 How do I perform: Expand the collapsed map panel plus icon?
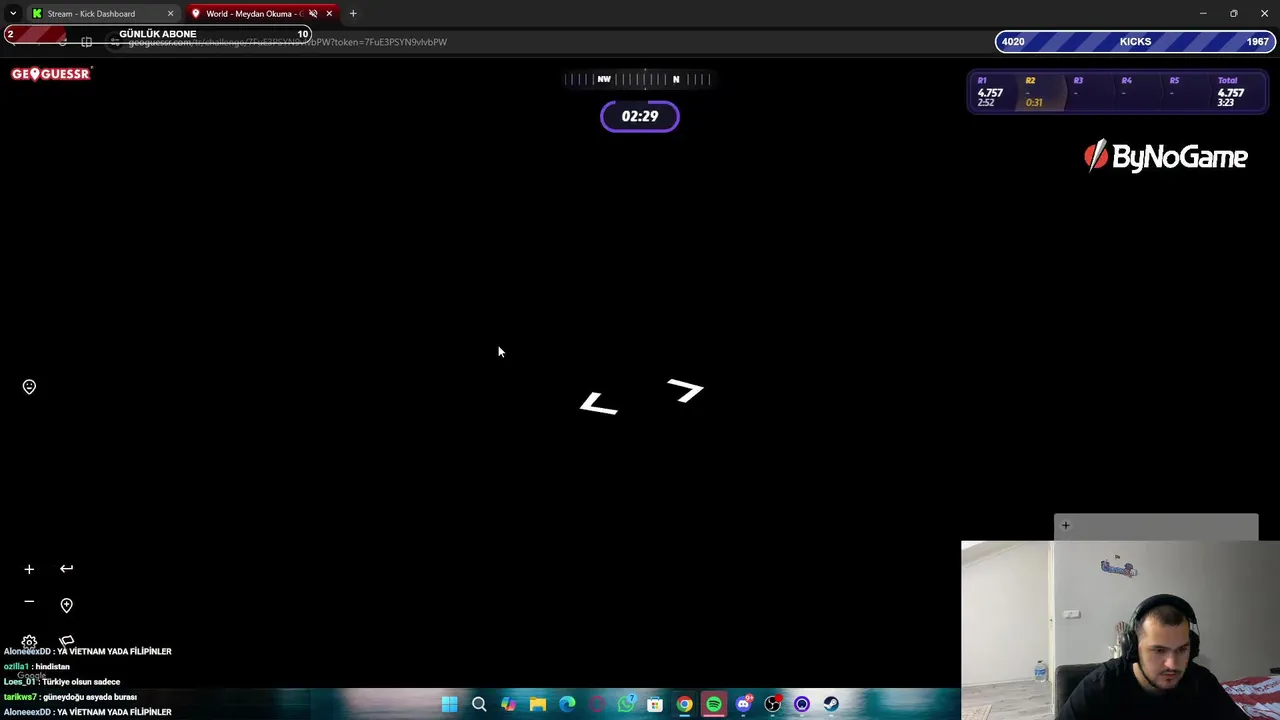pos(1065,525)
